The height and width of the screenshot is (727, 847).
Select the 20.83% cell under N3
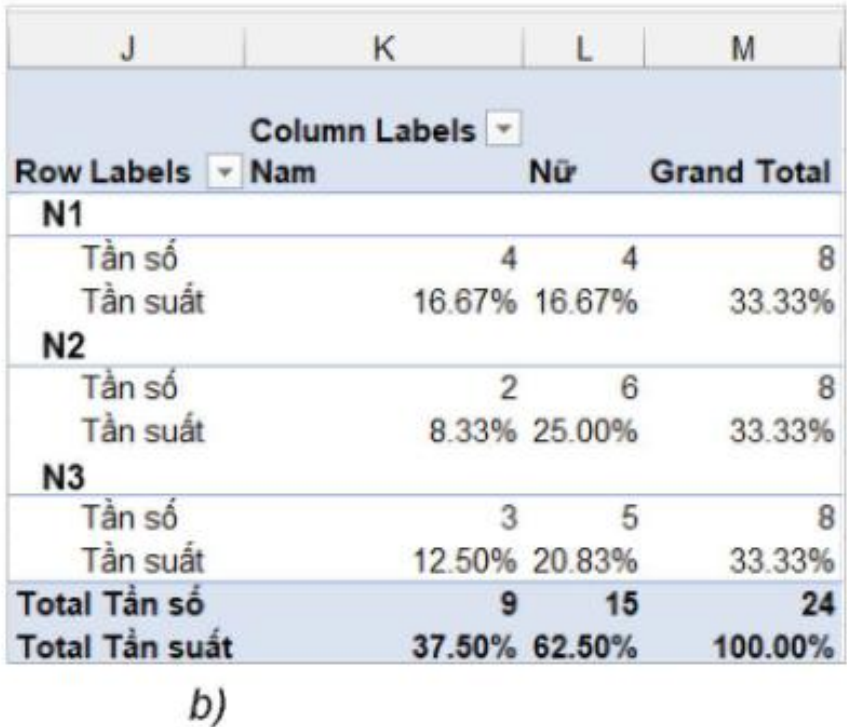point(585,561)
